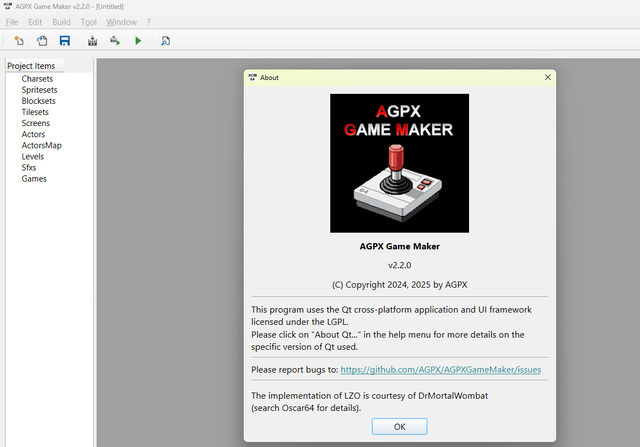The width and height of the screenshot is (640, 447).
Task: Click the New project toolbar icon
Action: click(x=19, y=41)
